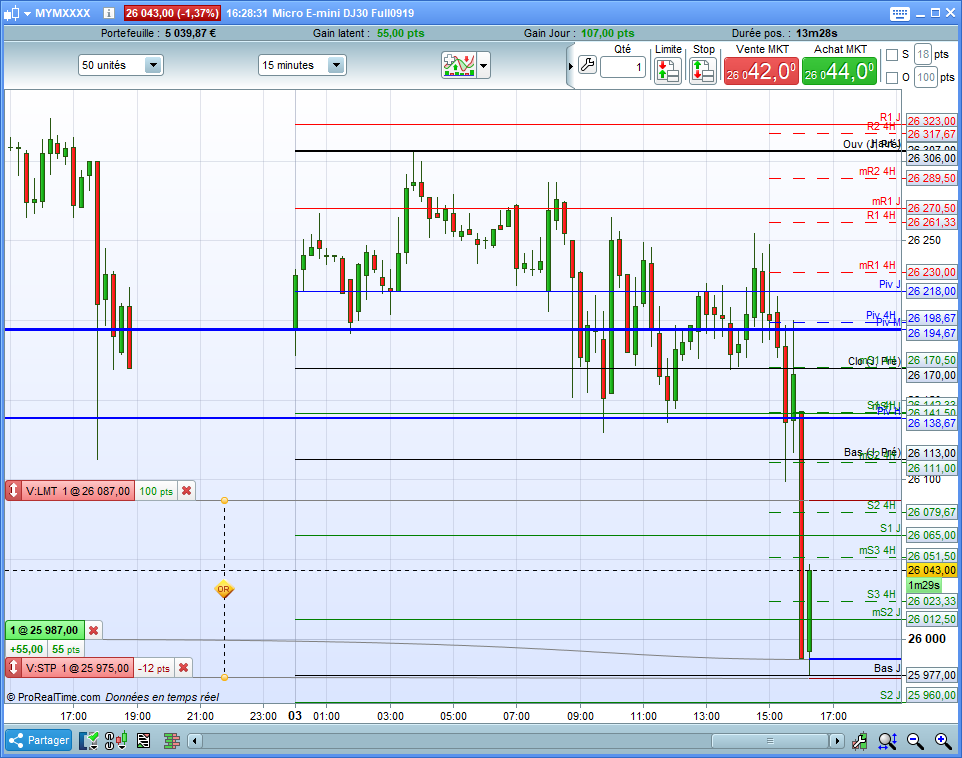Click the Gain latent 55,00 pts value

[x=401, y=33]
